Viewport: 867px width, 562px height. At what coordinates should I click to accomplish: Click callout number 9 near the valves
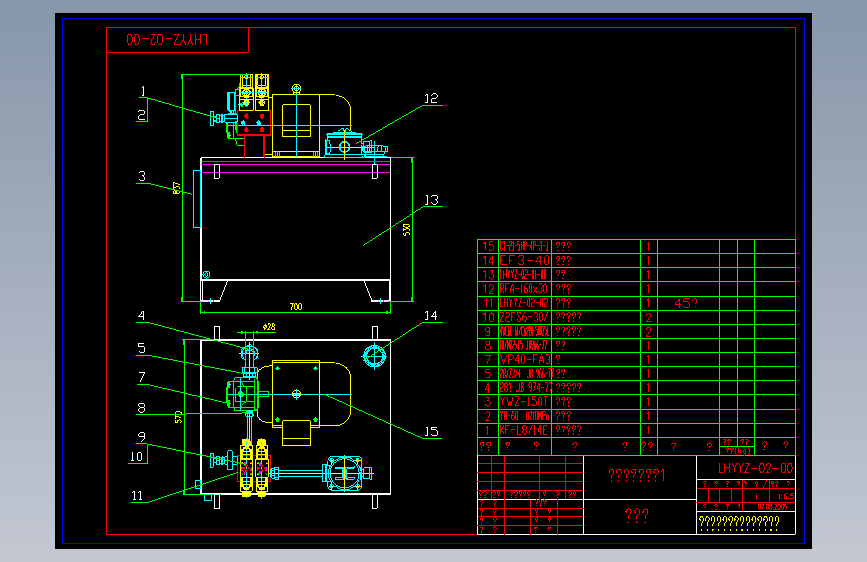tap(142, 437)
